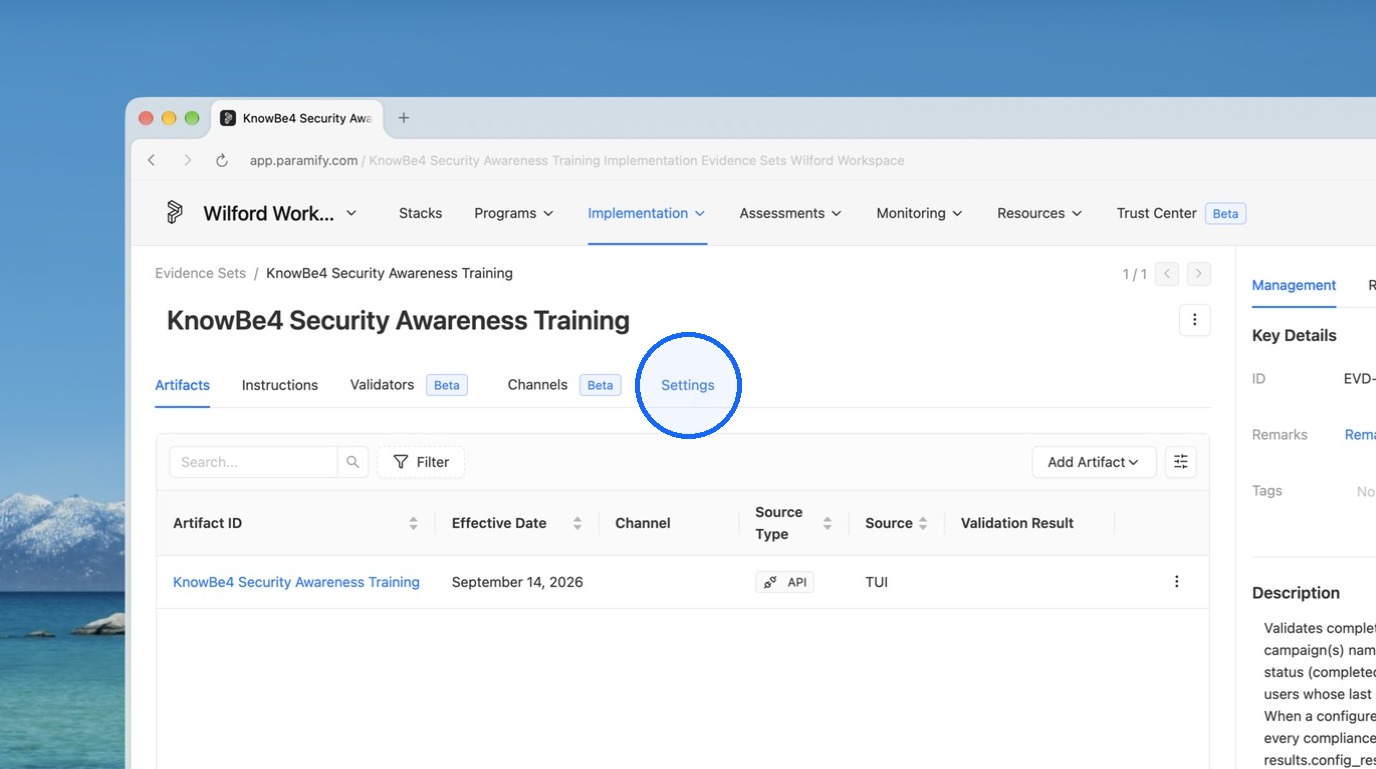Open table column settings icon
This screenshot has width=1376, height=769.
point(1181,462)
